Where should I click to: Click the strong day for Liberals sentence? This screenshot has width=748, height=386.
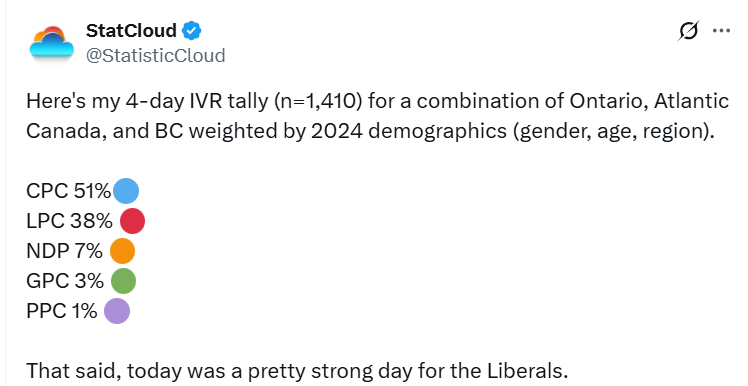297,371
